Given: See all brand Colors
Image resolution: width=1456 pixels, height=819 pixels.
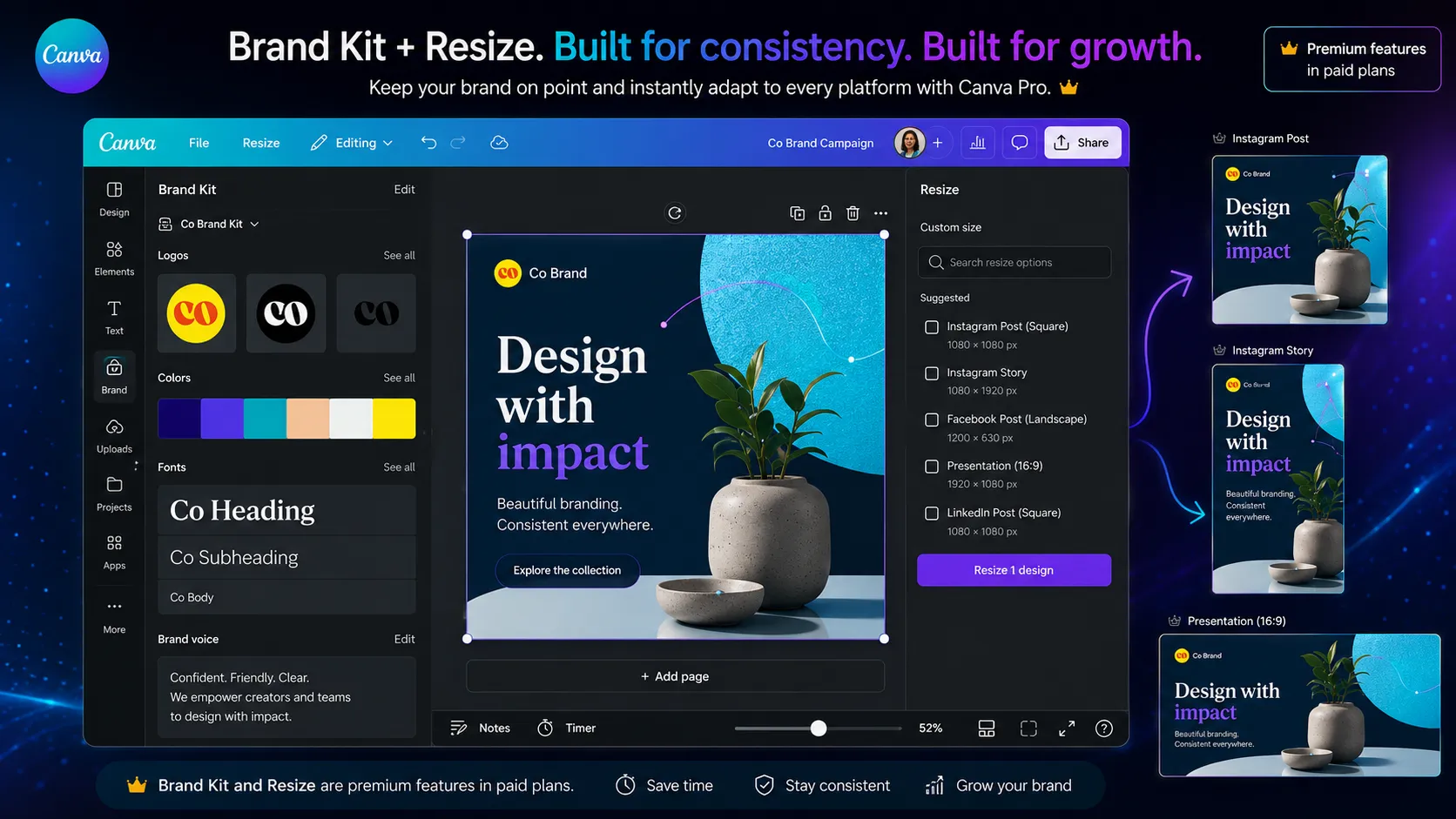Looking at the screenshot, I should (399, 378).
